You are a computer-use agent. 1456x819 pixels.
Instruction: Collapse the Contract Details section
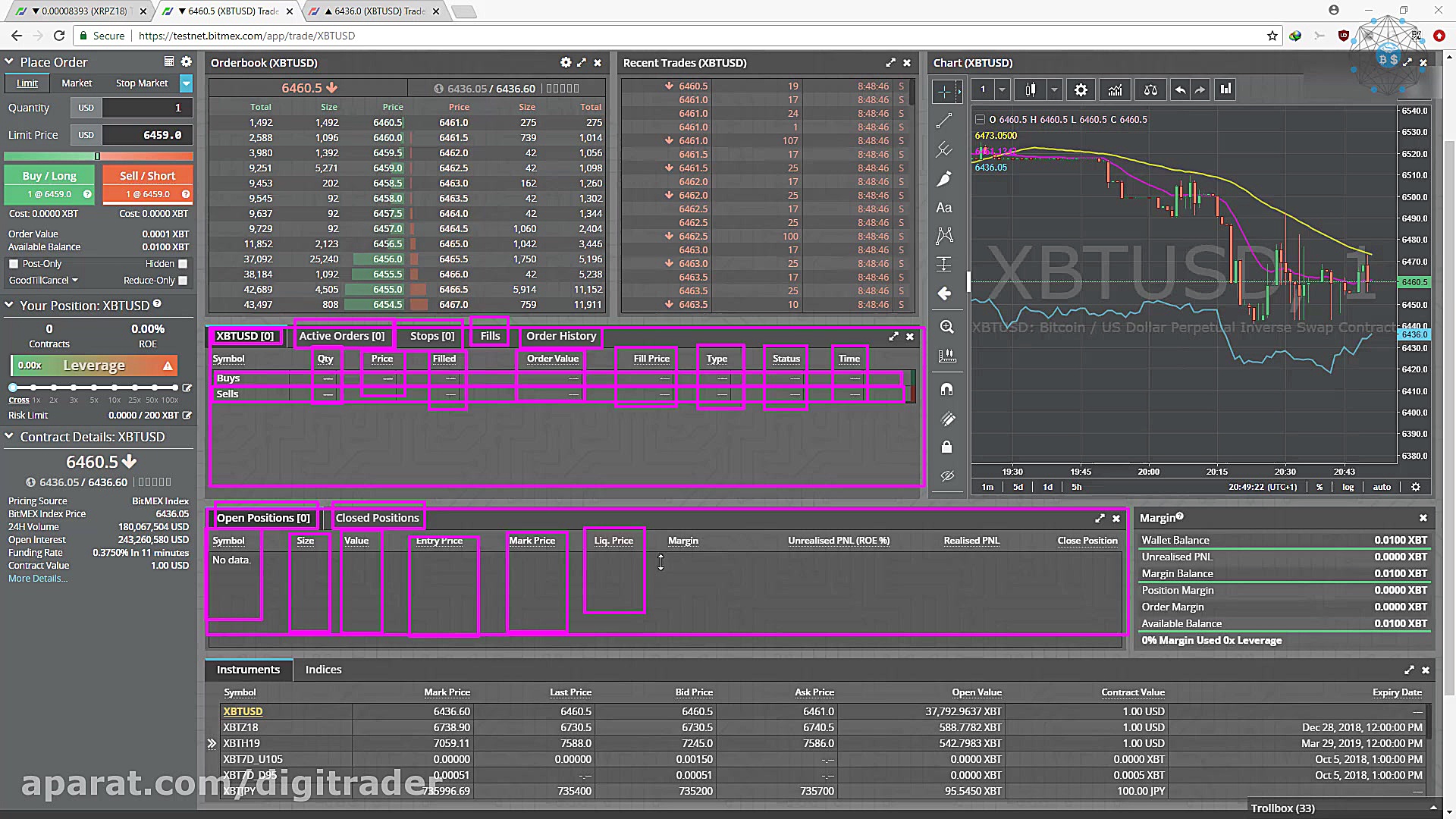(9, 437)
